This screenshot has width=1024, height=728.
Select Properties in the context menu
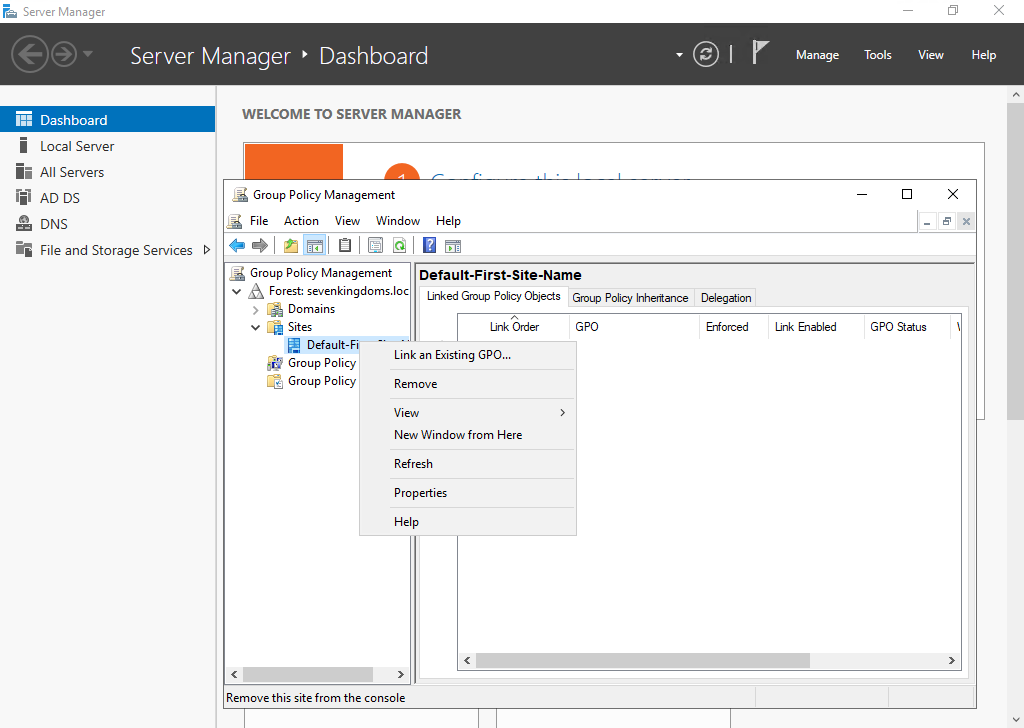click(x=420, y=493)
